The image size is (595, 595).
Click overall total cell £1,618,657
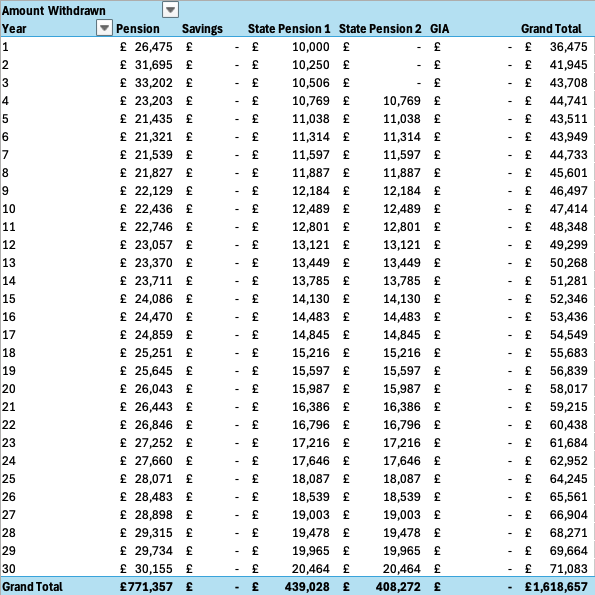[x=556, y=587]
